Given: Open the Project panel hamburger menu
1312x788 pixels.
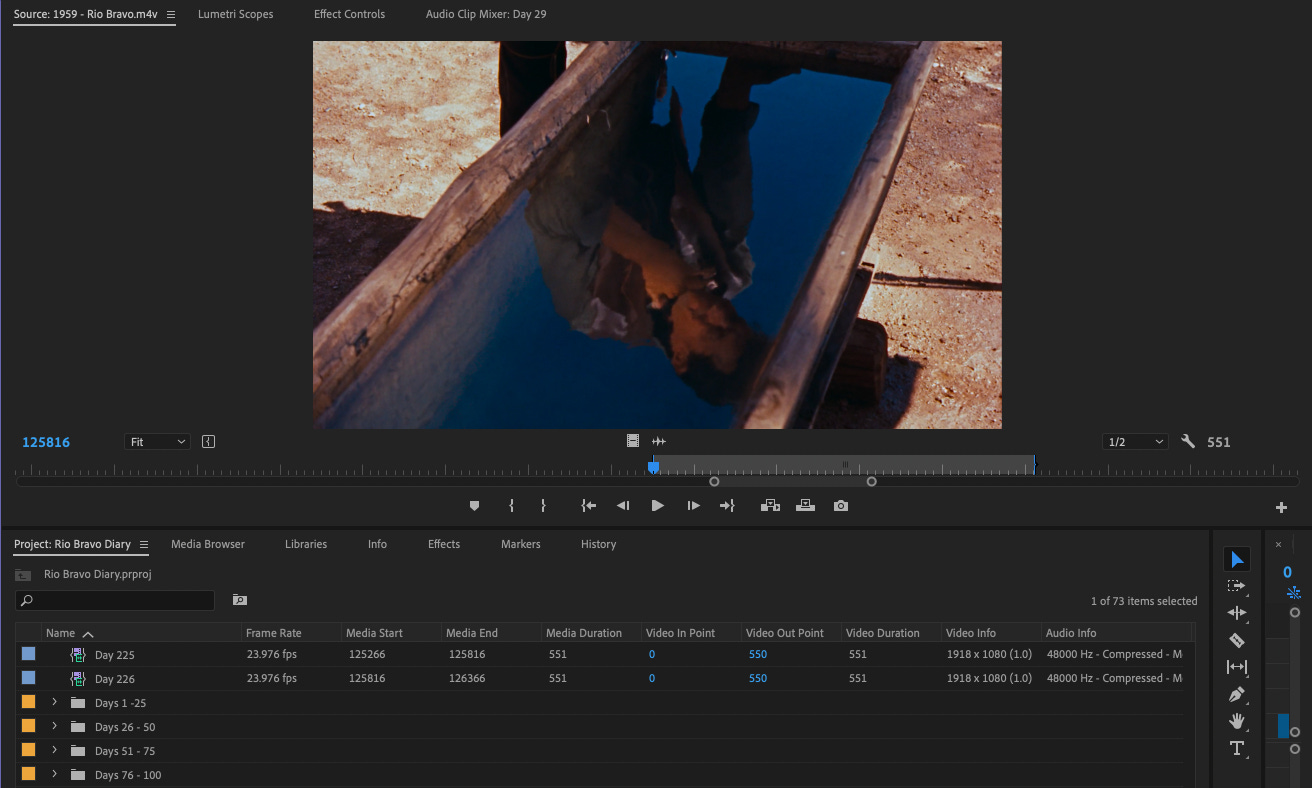Looking at the screenshot, I should pyautogui.click(x=144, y=545).
